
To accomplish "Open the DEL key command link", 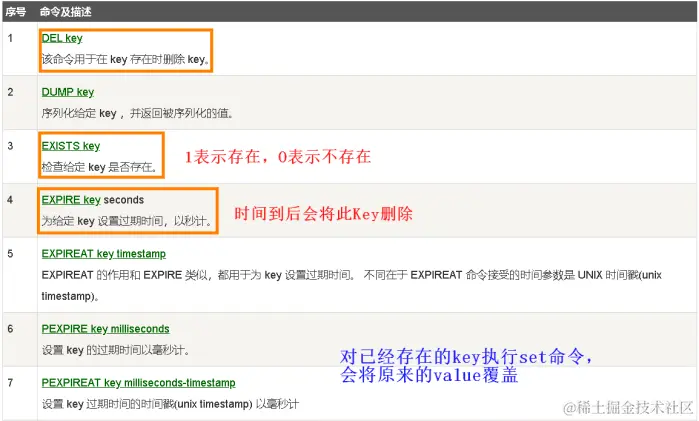I will click(62, 38).
